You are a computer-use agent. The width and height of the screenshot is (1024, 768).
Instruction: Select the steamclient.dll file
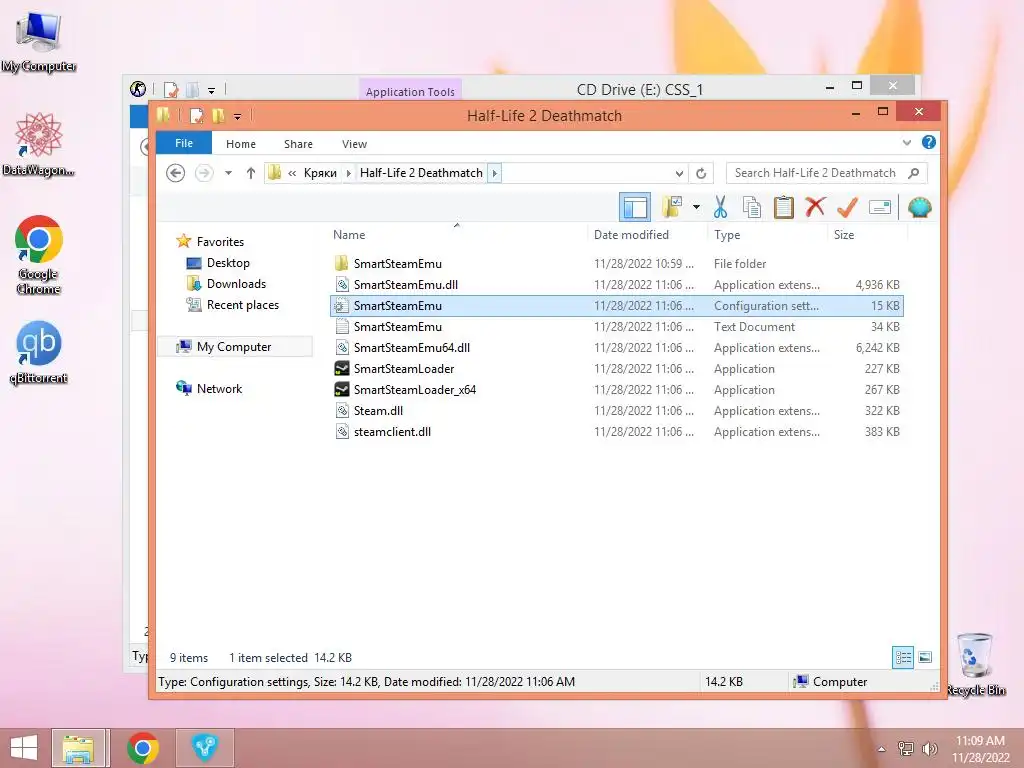click(x=616, y=432)
